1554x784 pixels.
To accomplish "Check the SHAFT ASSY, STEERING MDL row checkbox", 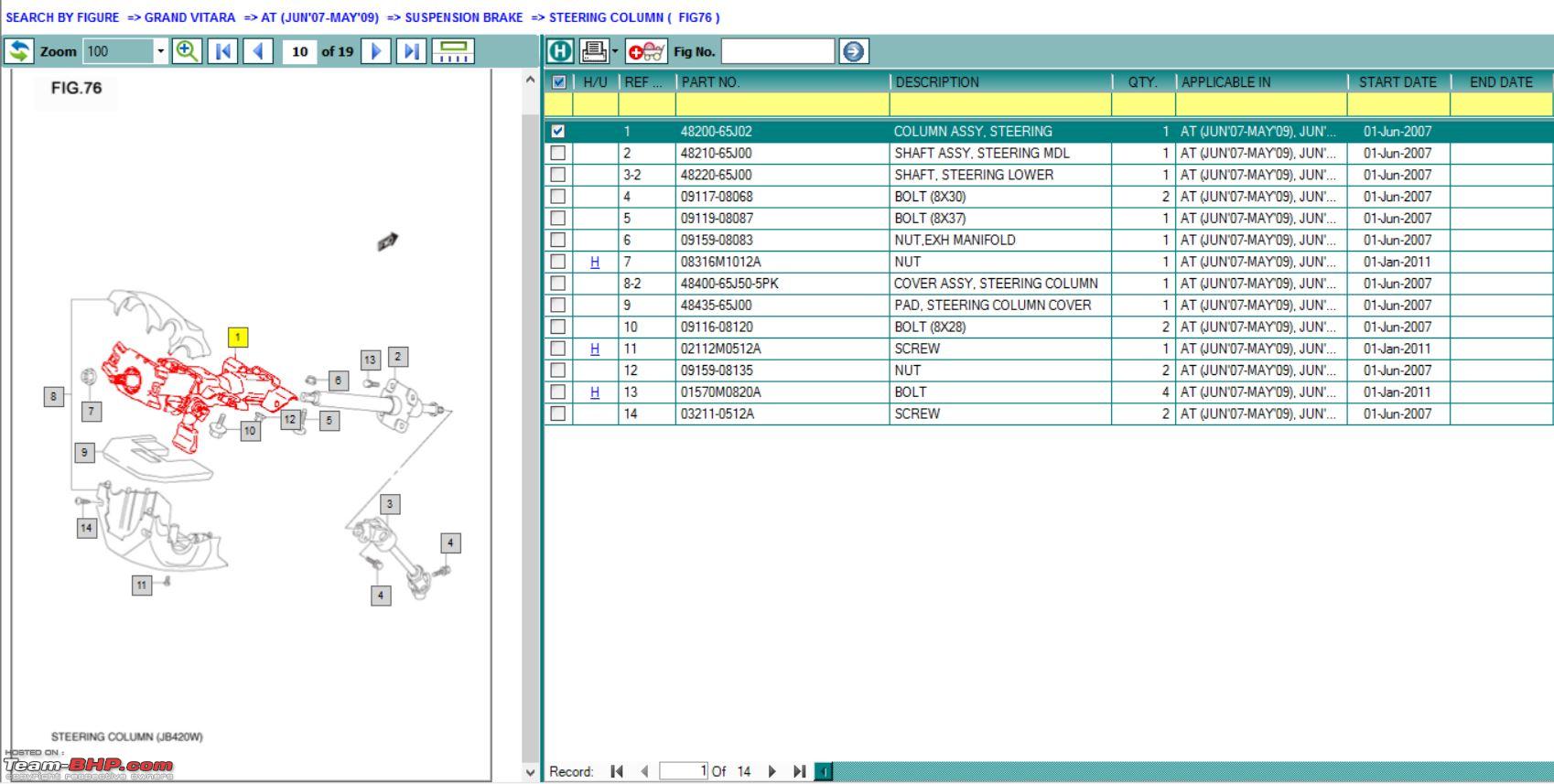I will pyautogui.click(x=558, y=153).
